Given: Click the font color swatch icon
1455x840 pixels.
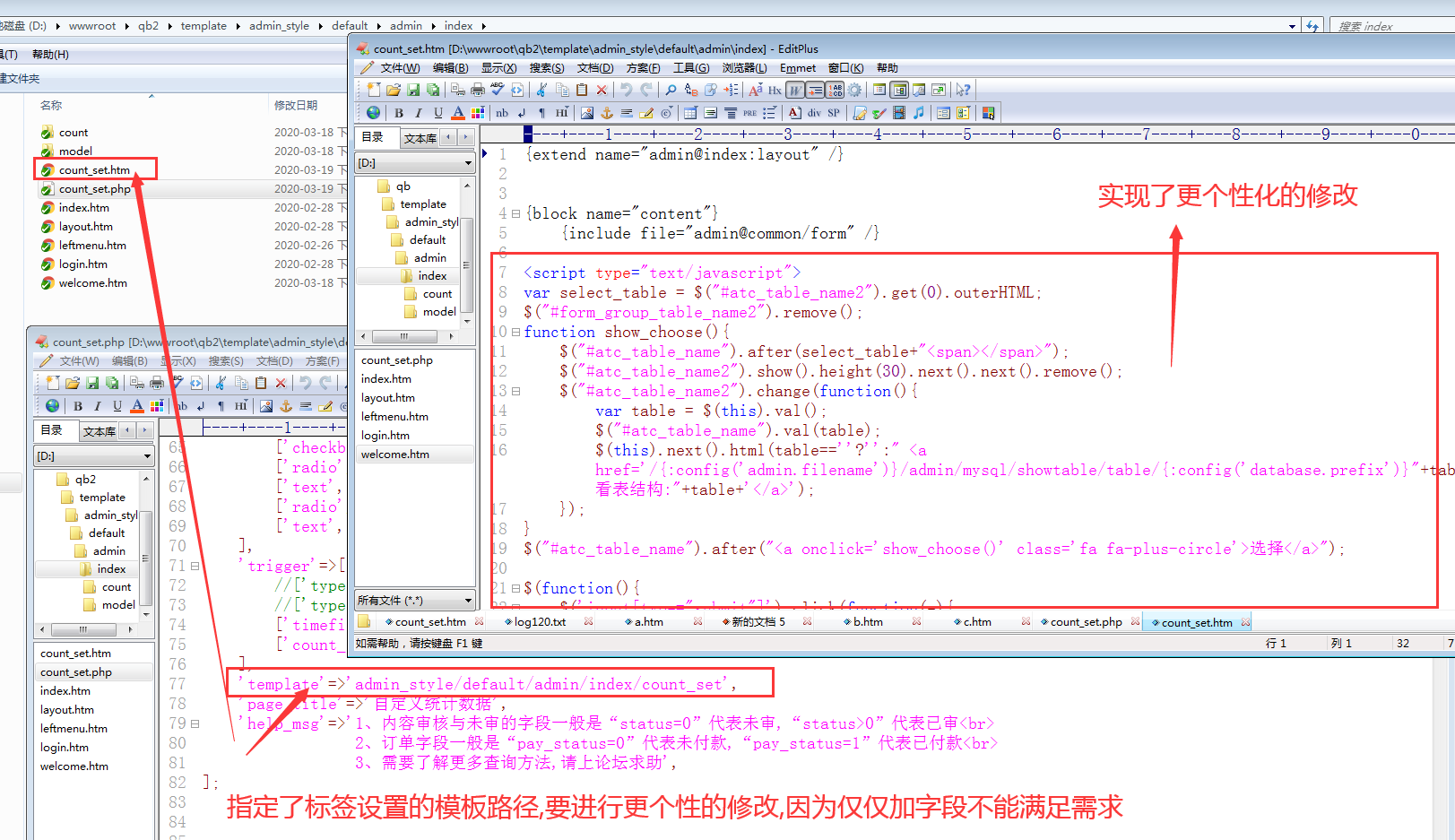Looking at the screenshot, I should click(458, 113).
